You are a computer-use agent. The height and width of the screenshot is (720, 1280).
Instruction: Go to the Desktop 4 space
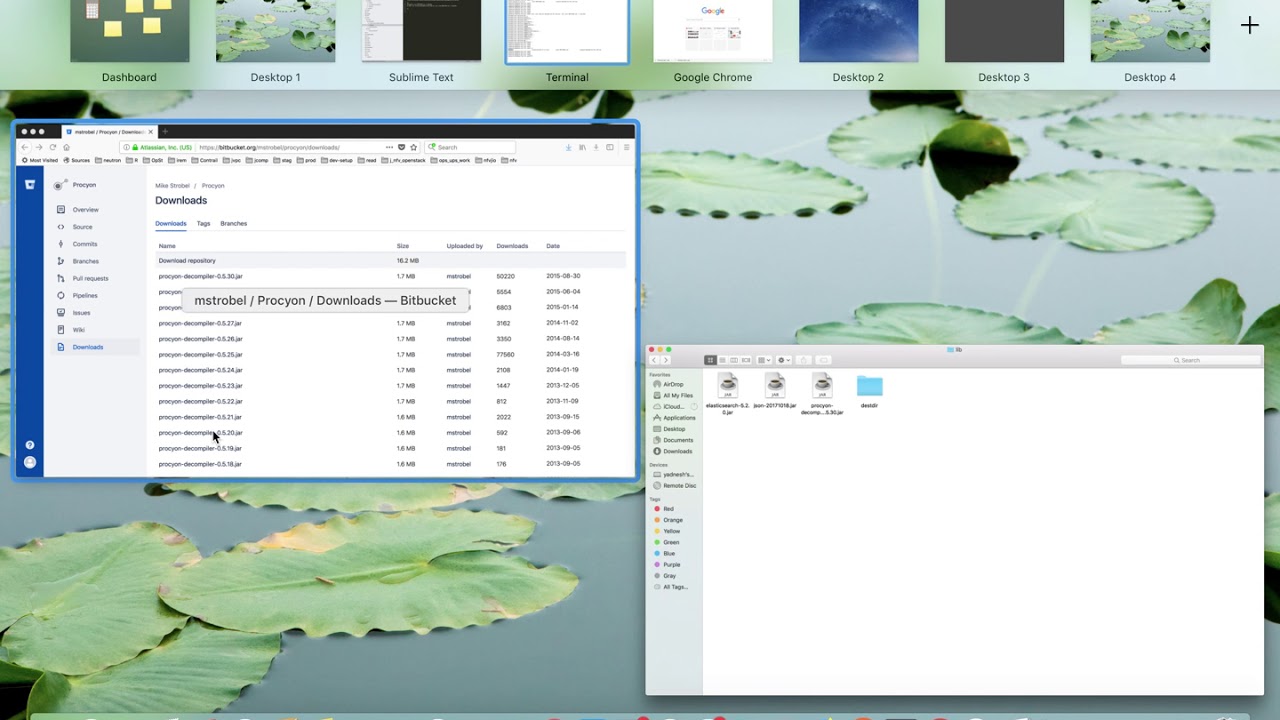[x=1150, y=31]
